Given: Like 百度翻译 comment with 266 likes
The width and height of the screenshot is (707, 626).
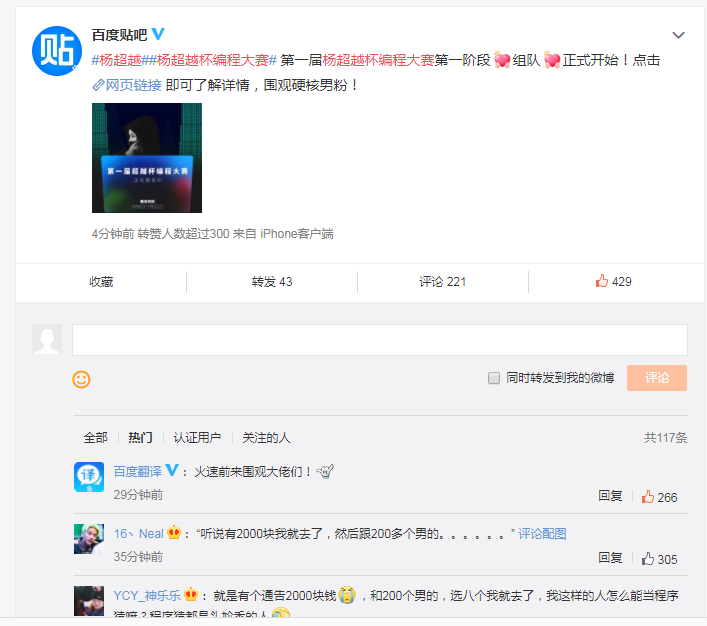Looking at the screenshot, I should [x=659, y=497].
